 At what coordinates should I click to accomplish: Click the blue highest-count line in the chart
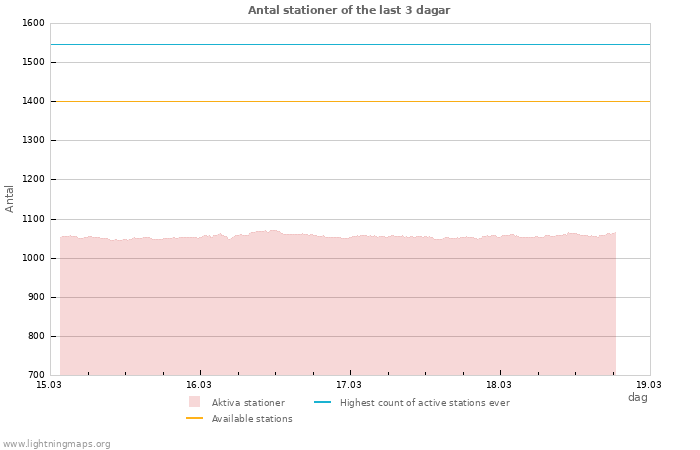350,44
